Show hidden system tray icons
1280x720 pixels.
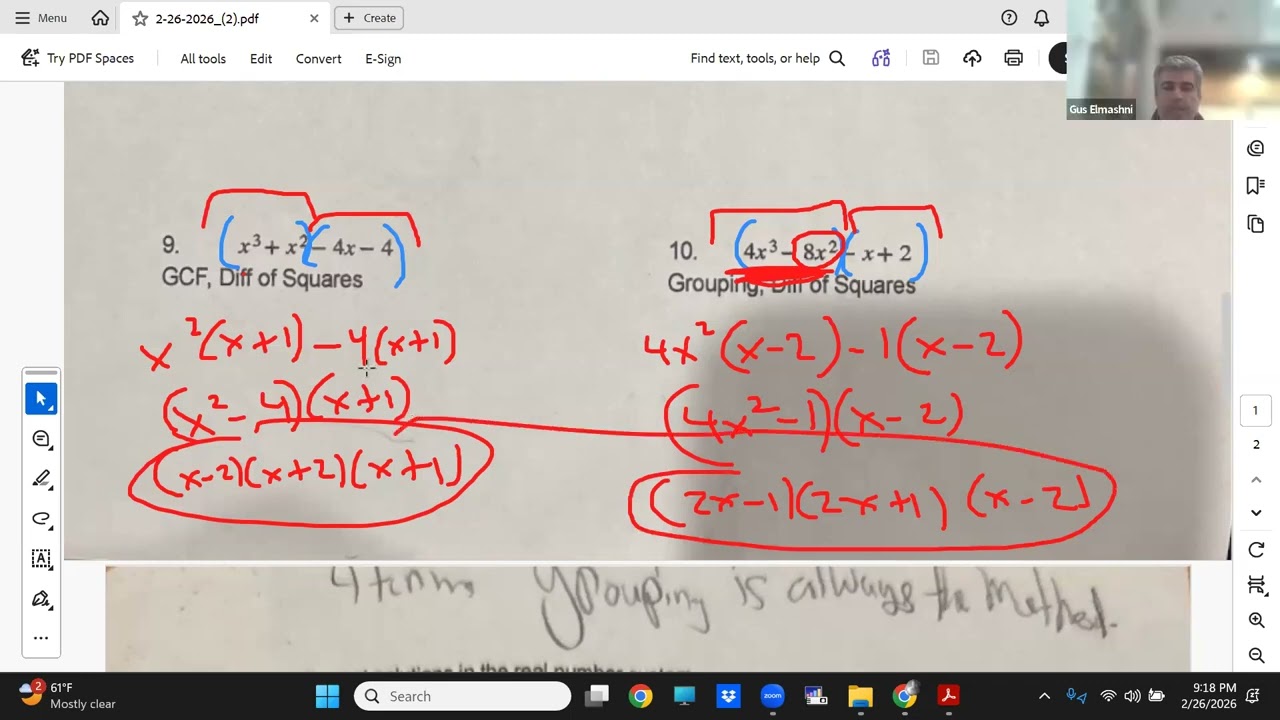1044,696
